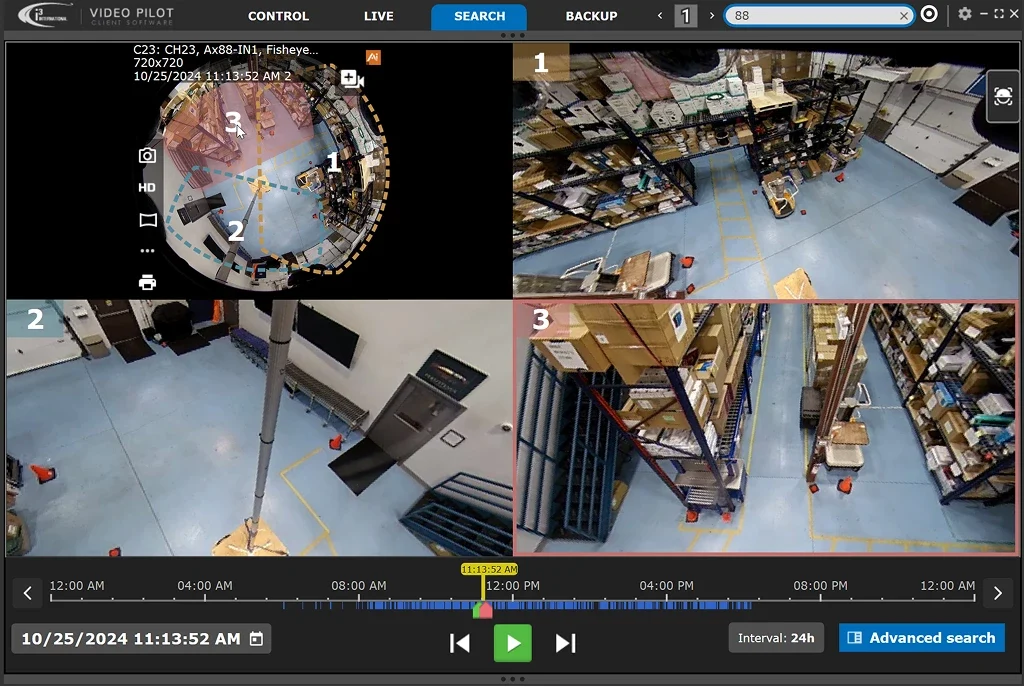Clear the 88 search field with the X
The image size is (1024, 687).
903,15
